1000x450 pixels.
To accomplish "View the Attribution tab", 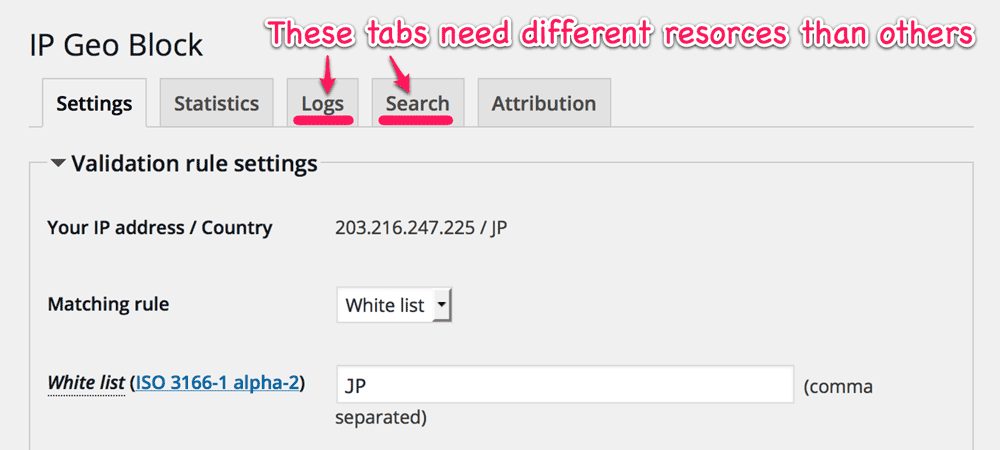I will 544,103.
